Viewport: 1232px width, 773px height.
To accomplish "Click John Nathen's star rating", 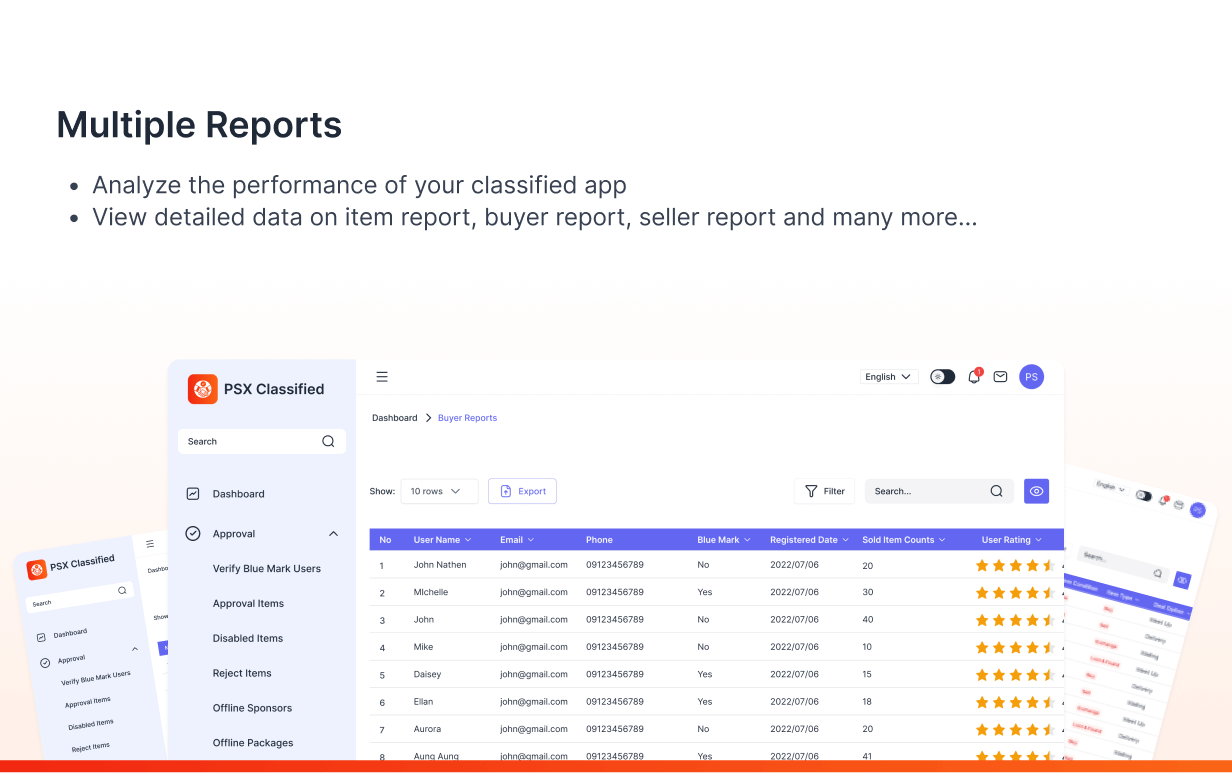I will pyautogui.click(x=1013, y=564).
